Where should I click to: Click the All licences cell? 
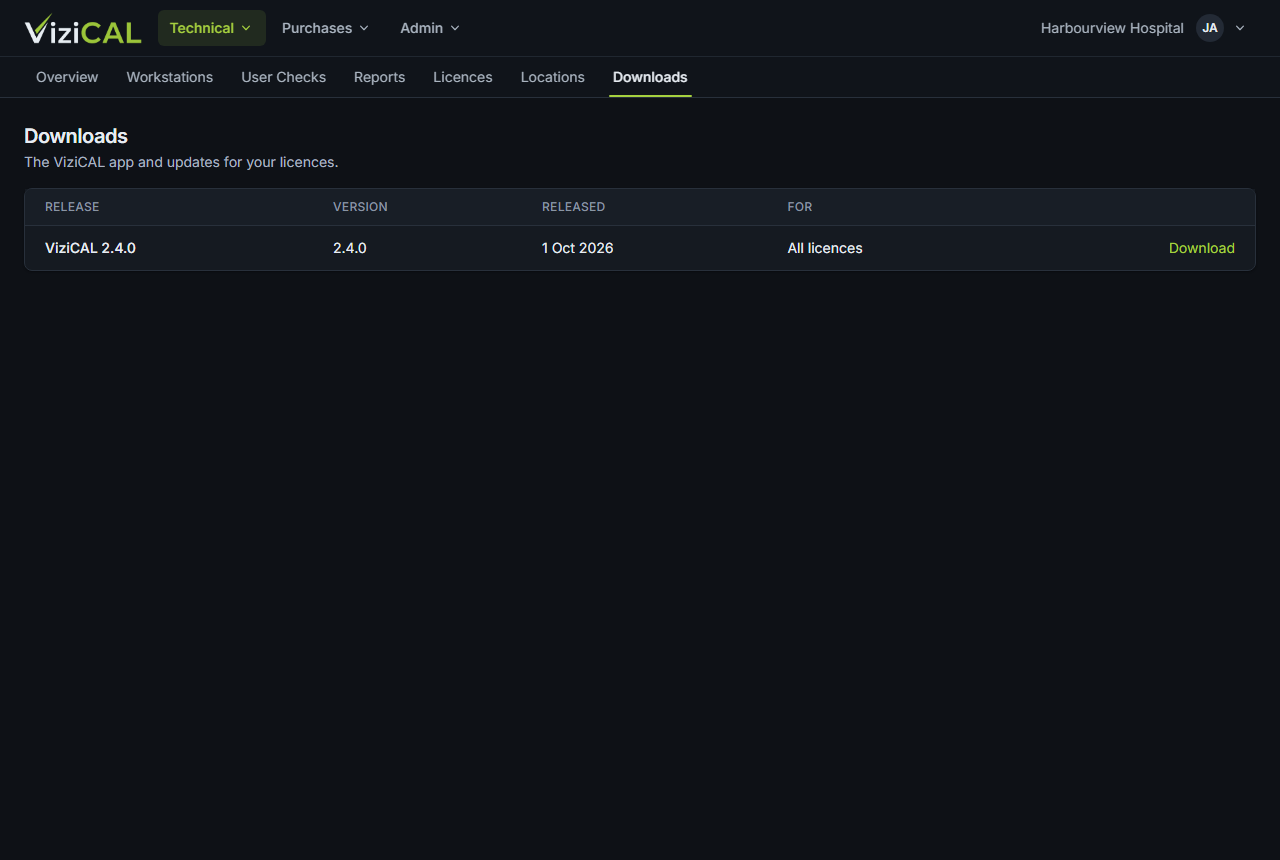[825, 248]
